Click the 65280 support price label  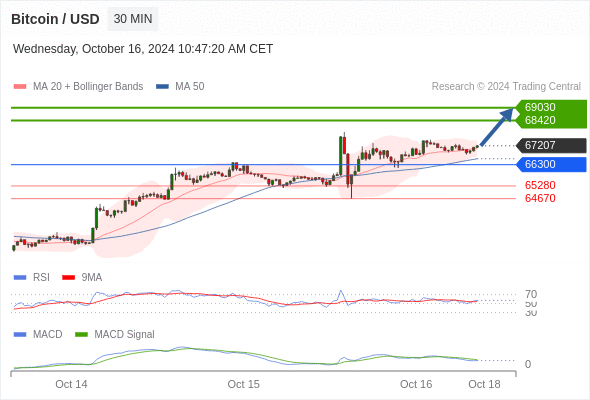540,185
